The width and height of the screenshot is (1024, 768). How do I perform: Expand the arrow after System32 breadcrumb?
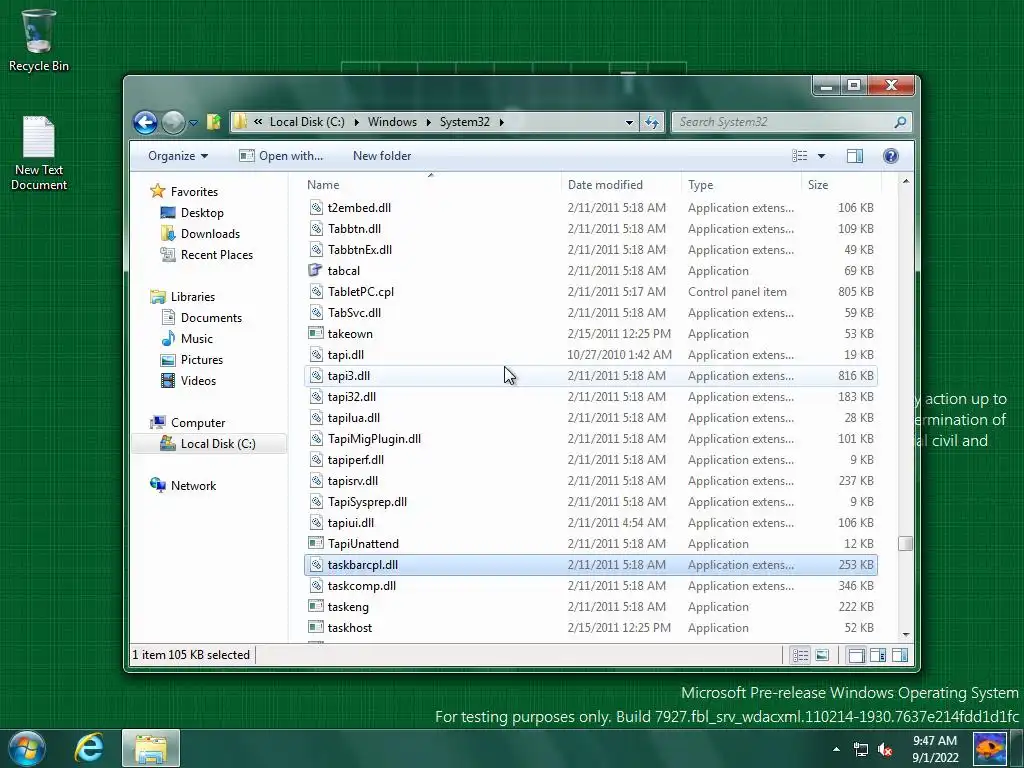(x=502, y=122)
